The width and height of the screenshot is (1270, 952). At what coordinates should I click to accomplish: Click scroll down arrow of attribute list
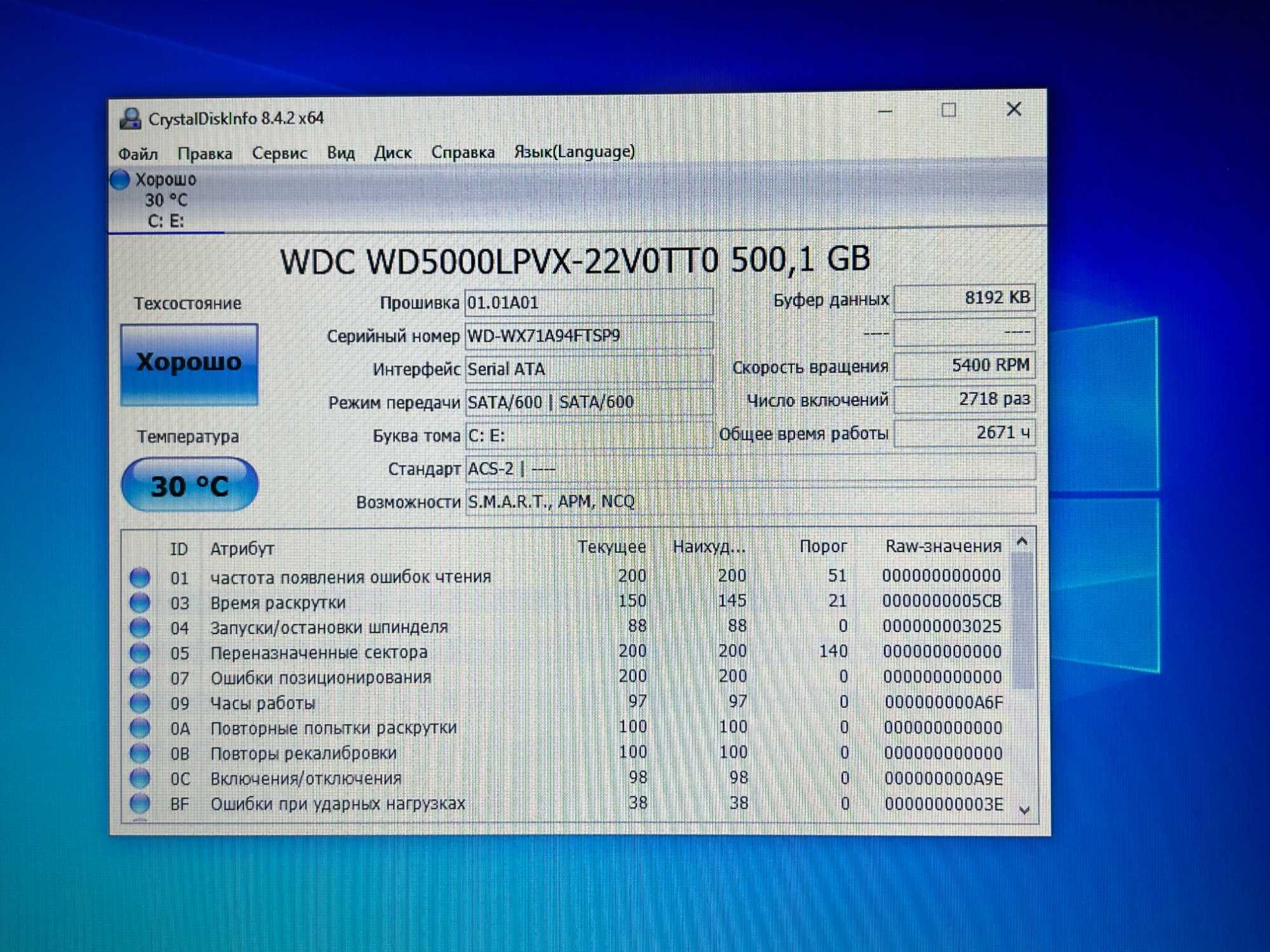coord(1024,810)
